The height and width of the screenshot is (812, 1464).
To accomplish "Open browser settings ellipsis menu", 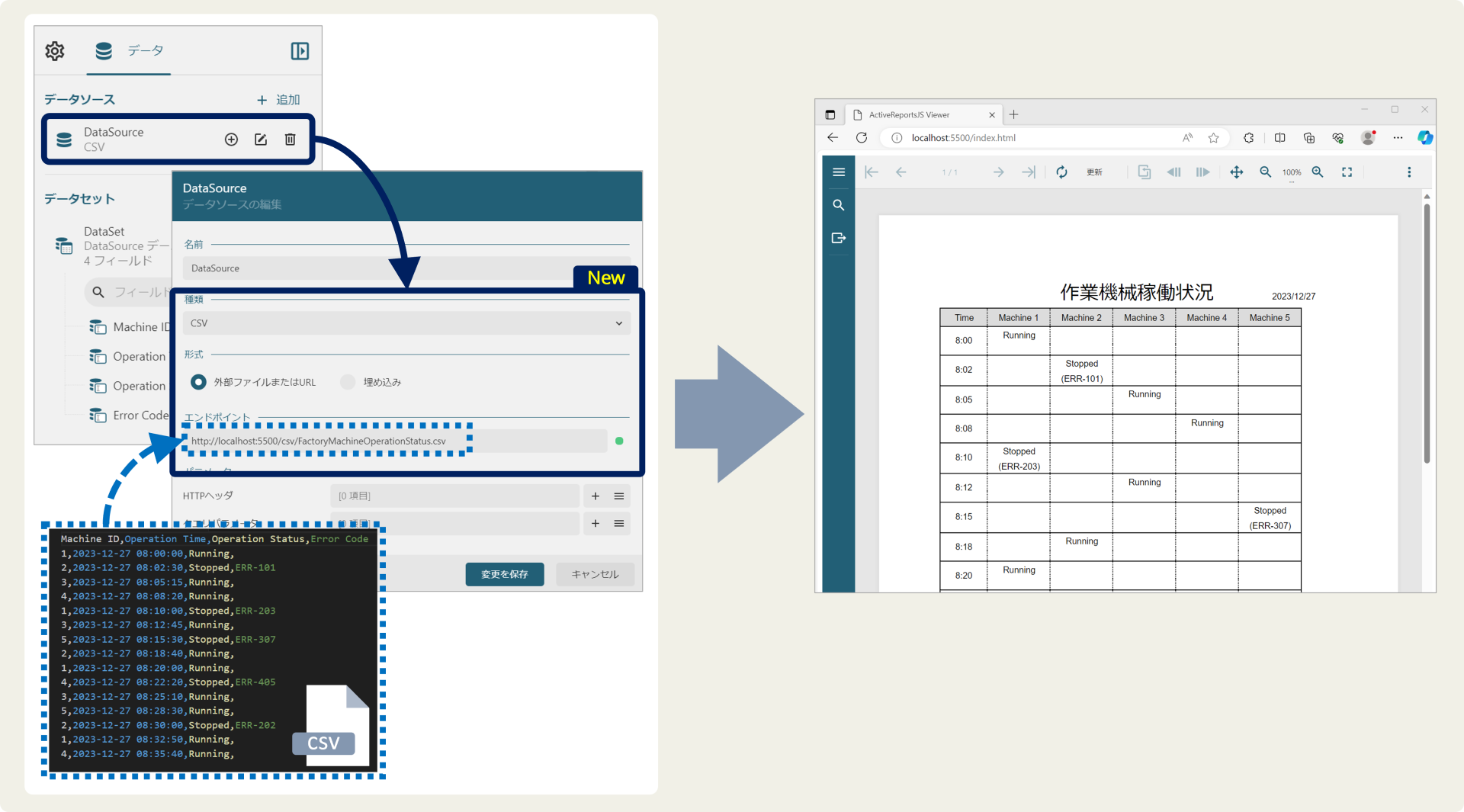I will coord(1398,138).
